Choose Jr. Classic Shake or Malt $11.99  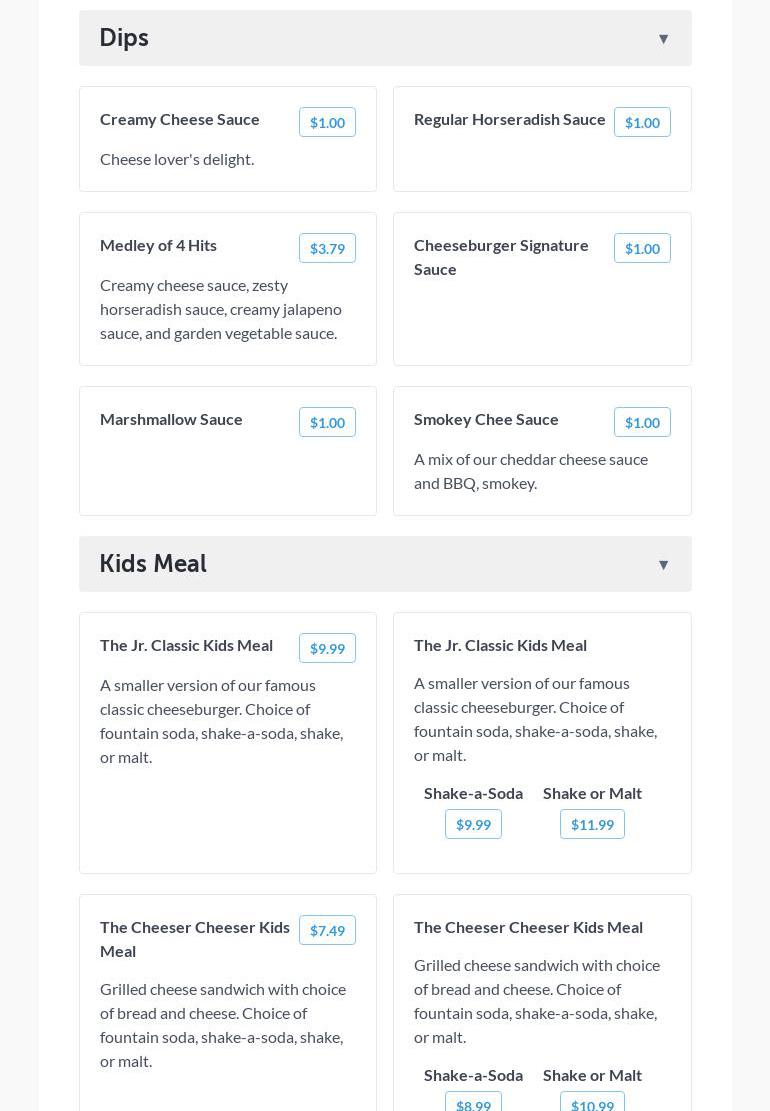click(x=592, y=824)
